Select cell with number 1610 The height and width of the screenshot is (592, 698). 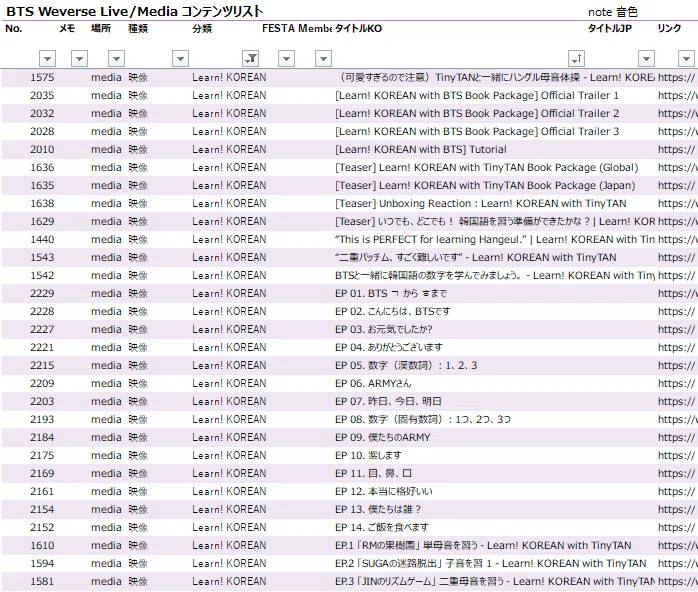[42, 545]
